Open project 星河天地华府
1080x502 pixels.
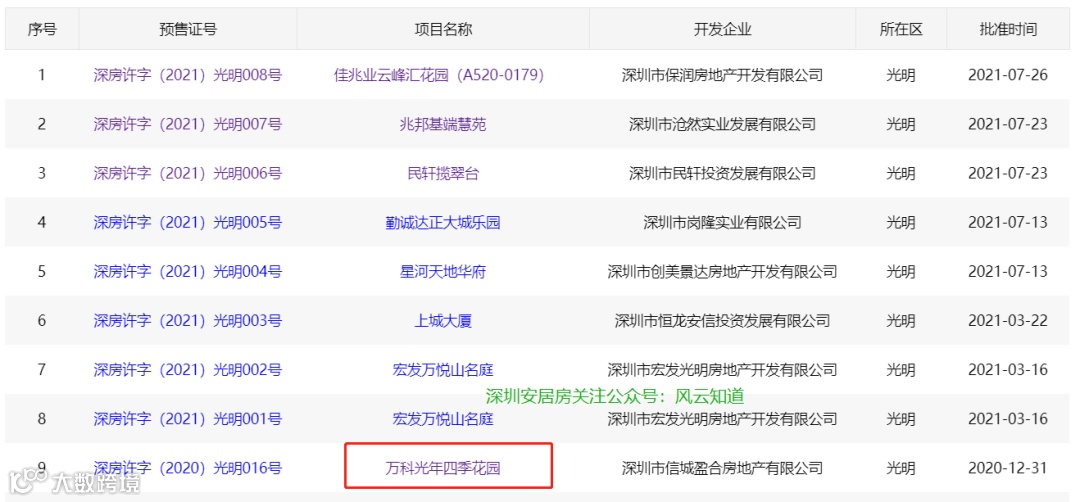coord(443,271)
